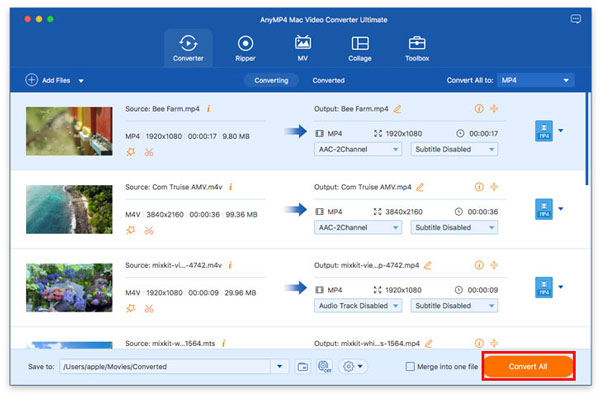Rename output Bee Farm.mp4 with pencil icon
Image resolution: width=600 pixels, height=396 pixels.
(398, 109)
